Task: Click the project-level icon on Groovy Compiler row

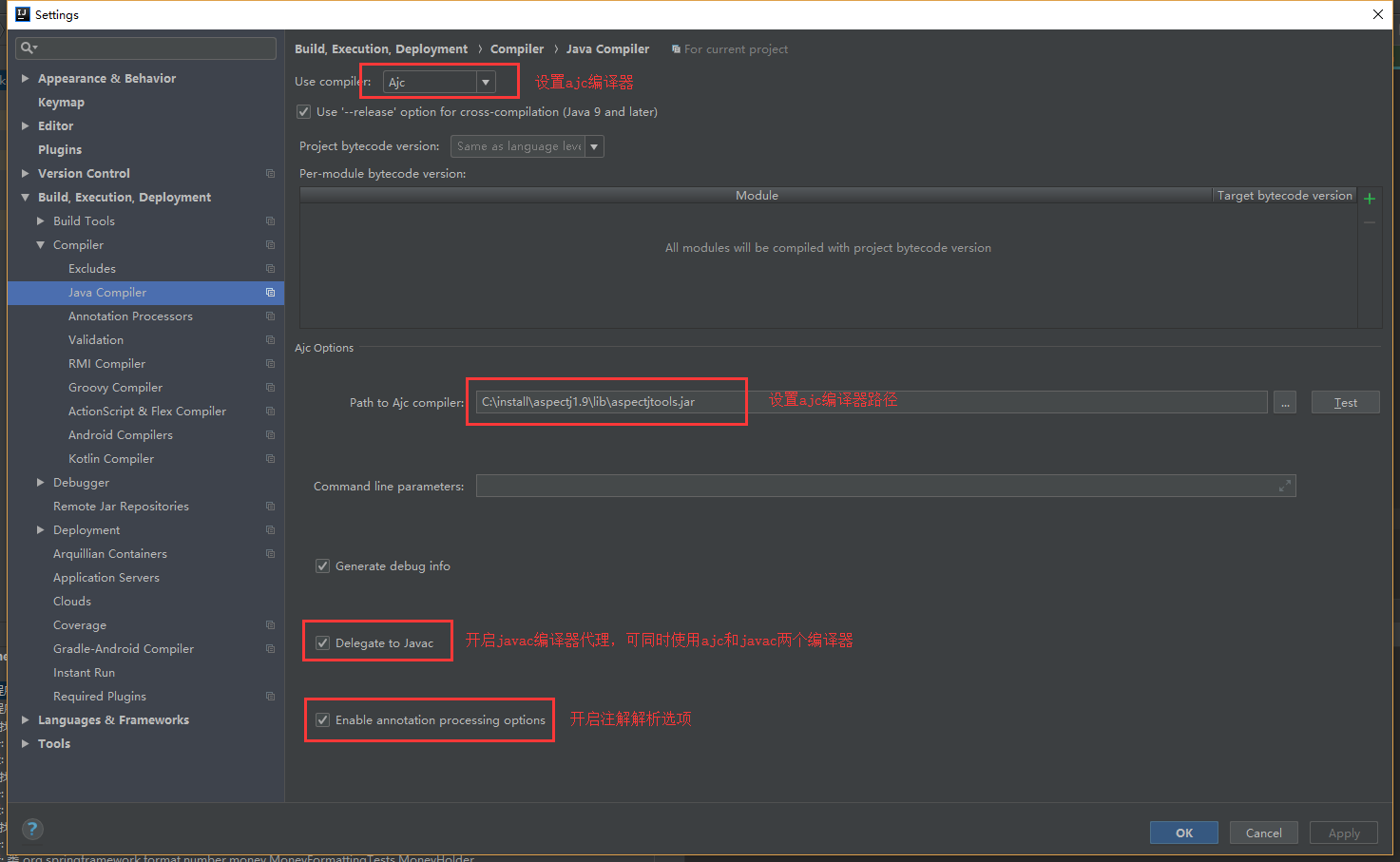Action: [270, 388]
